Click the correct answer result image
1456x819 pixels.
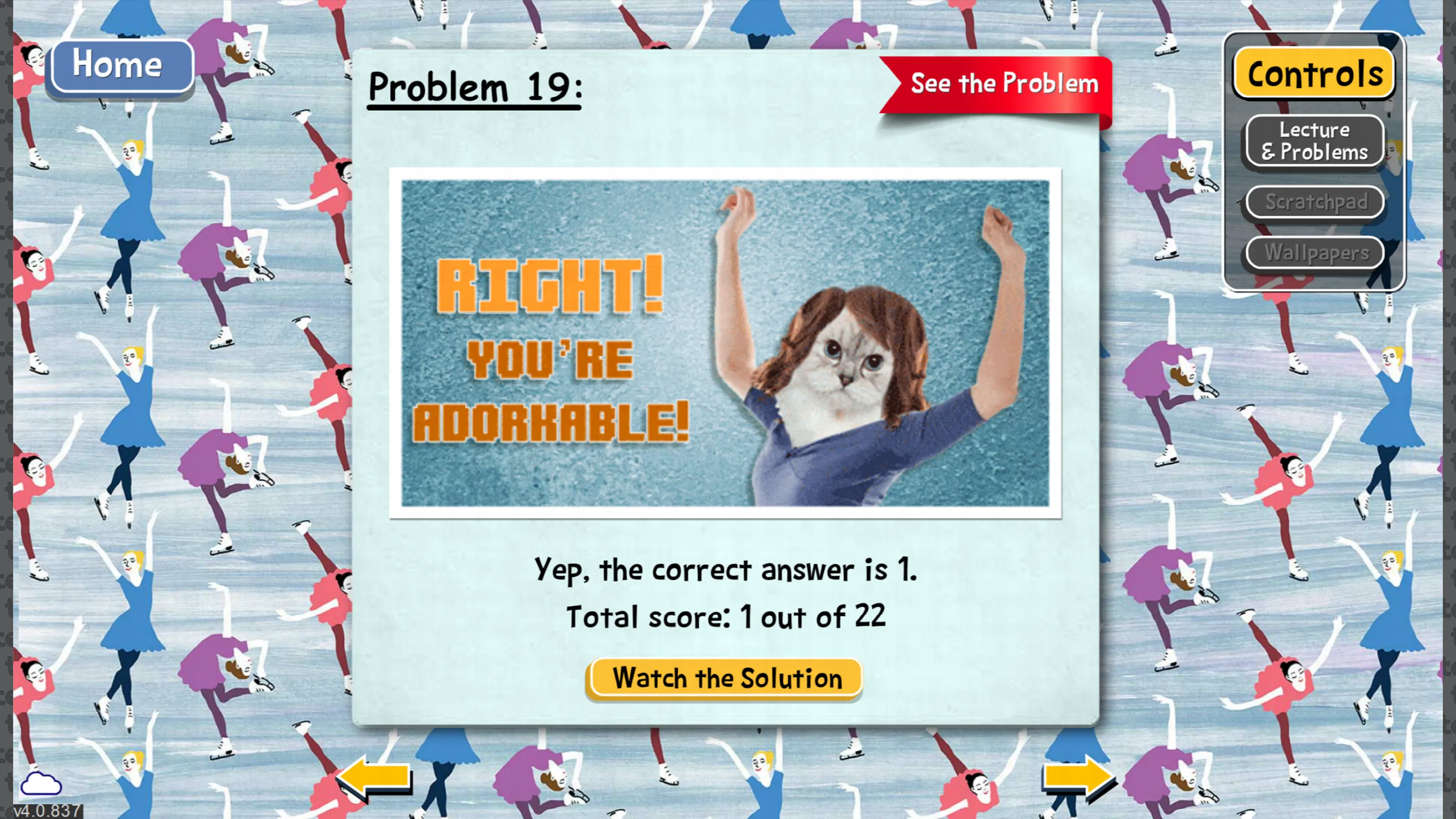coord(727,340)
